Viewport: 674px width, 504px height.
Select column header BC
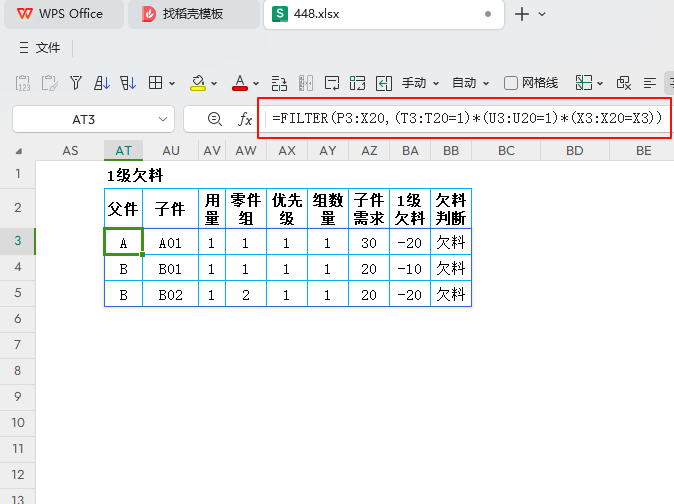click(506, 151)
